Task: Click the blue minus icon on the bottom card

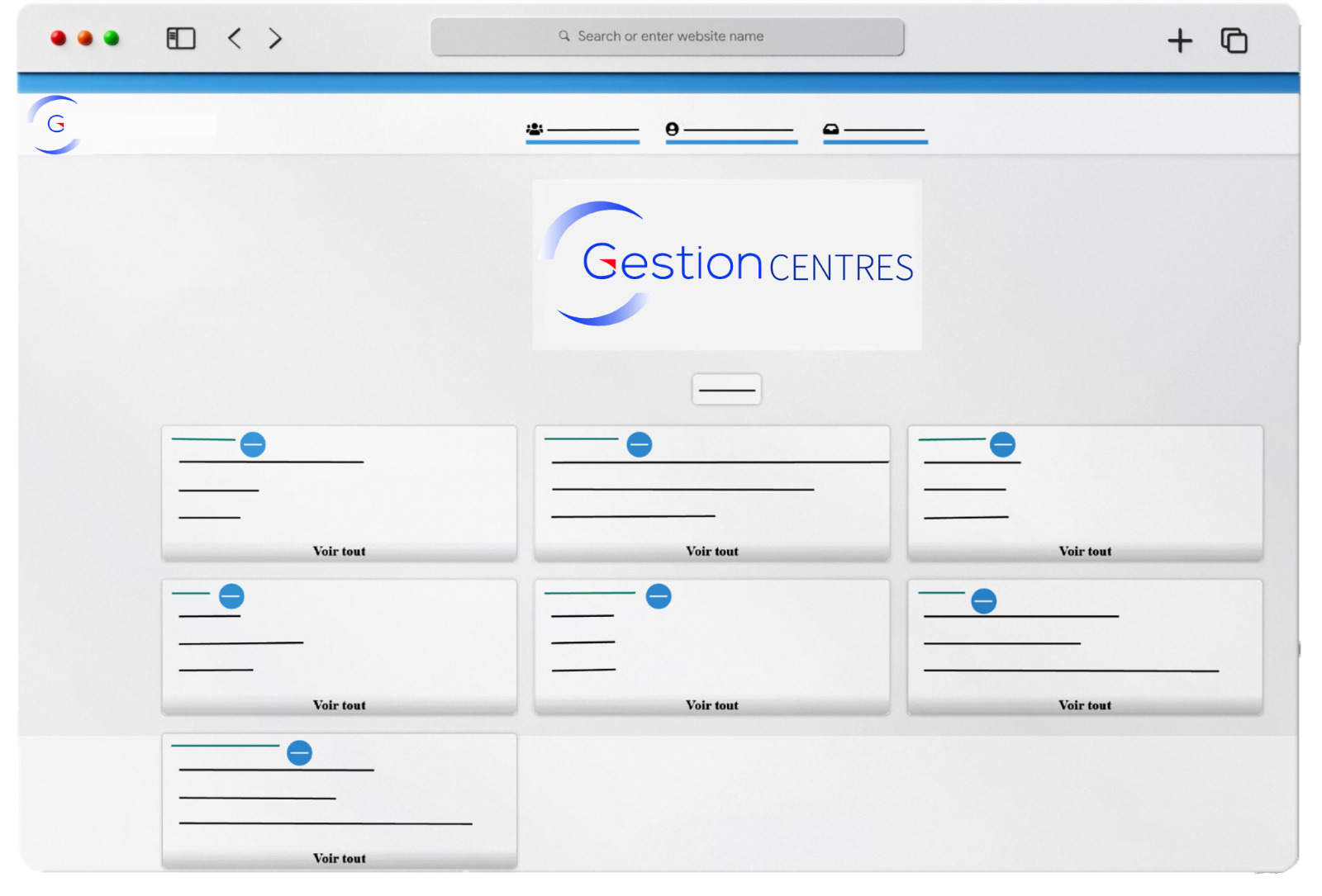Action: pyautogui.click(x=299, y=752)
